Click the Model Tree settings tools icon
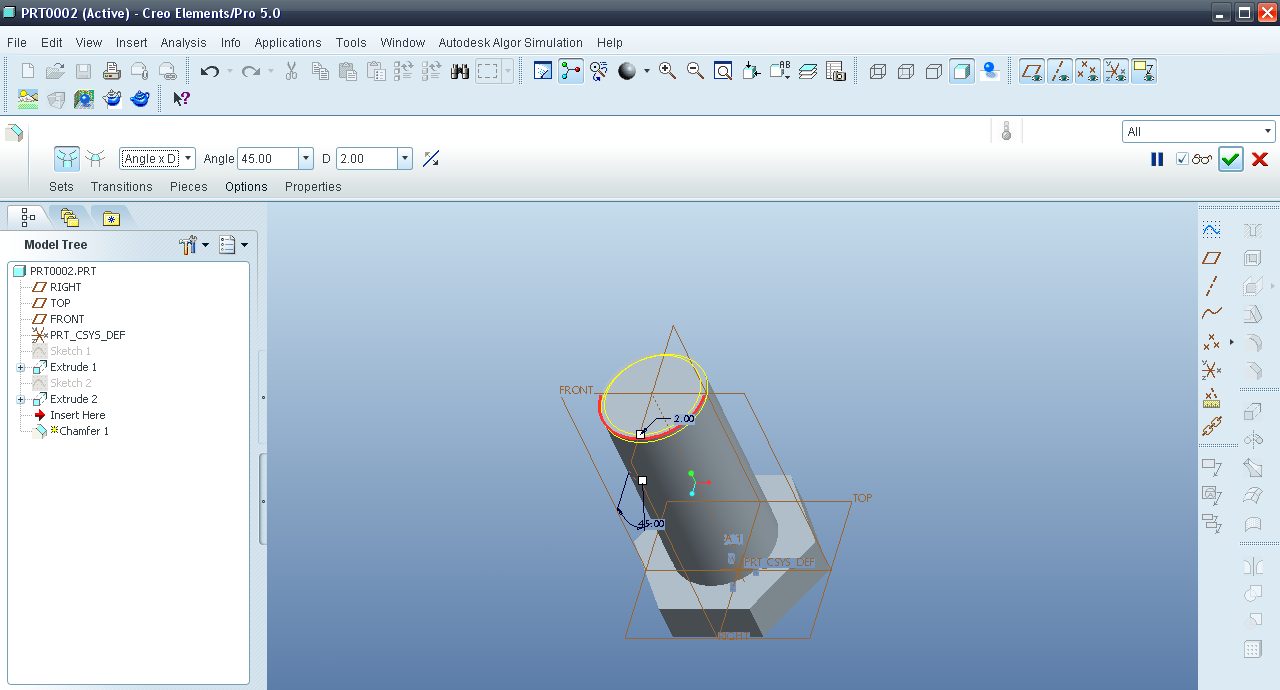 coord(188,244)
